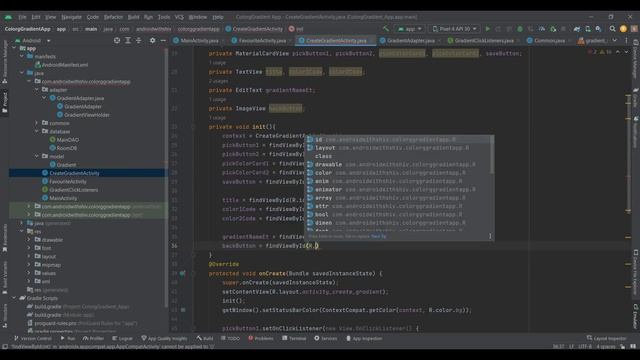
Task: Open the VCS menu
Action: [179, 17]
